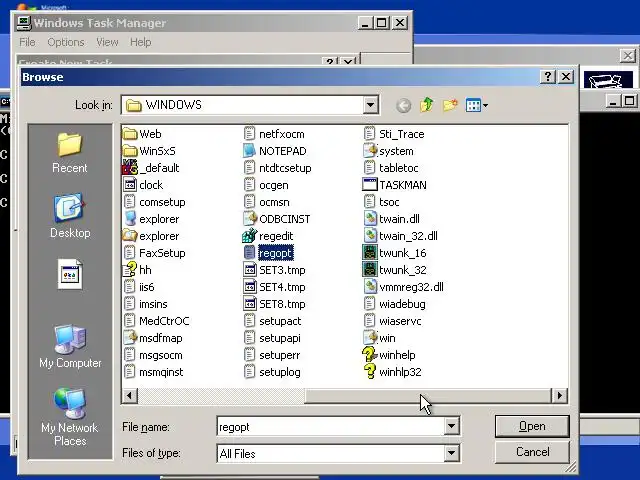This screenshot has height=480, width=640.
Task: Select the SET3.tmp file
Action: tap(274, 270)
